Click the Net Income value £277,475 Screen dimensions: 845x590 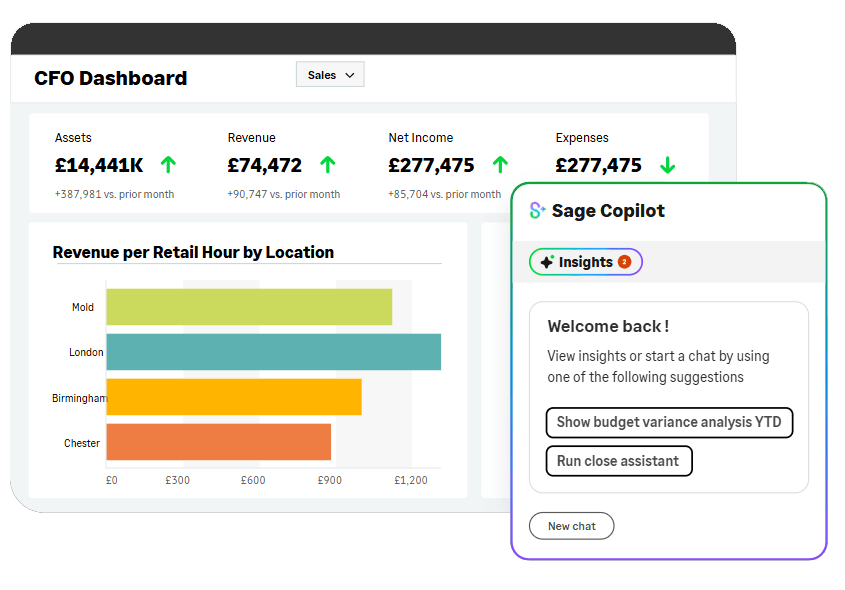(431, 165)
